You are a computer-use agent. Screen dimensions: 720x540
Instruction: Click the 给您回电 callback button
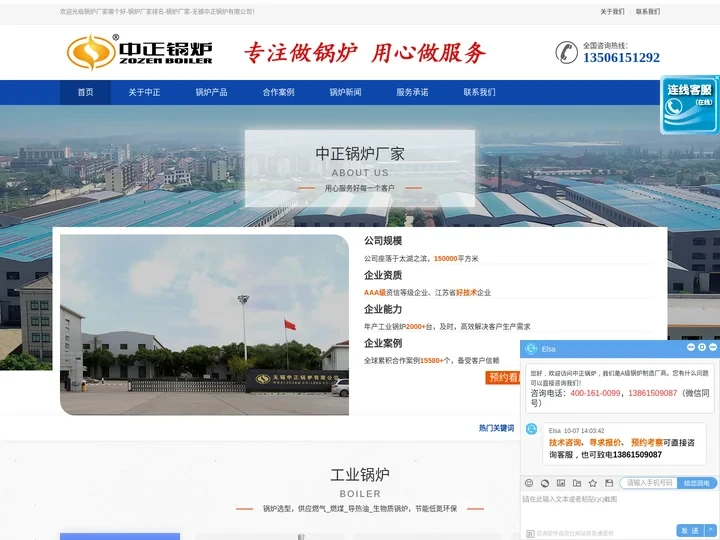pos(697,483)
